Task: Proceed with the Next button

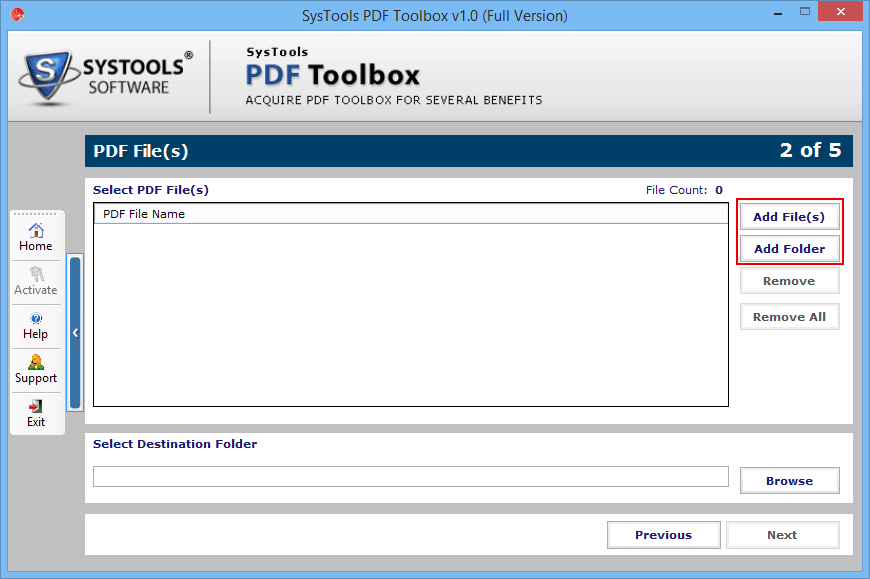Action: coord(782,535)
